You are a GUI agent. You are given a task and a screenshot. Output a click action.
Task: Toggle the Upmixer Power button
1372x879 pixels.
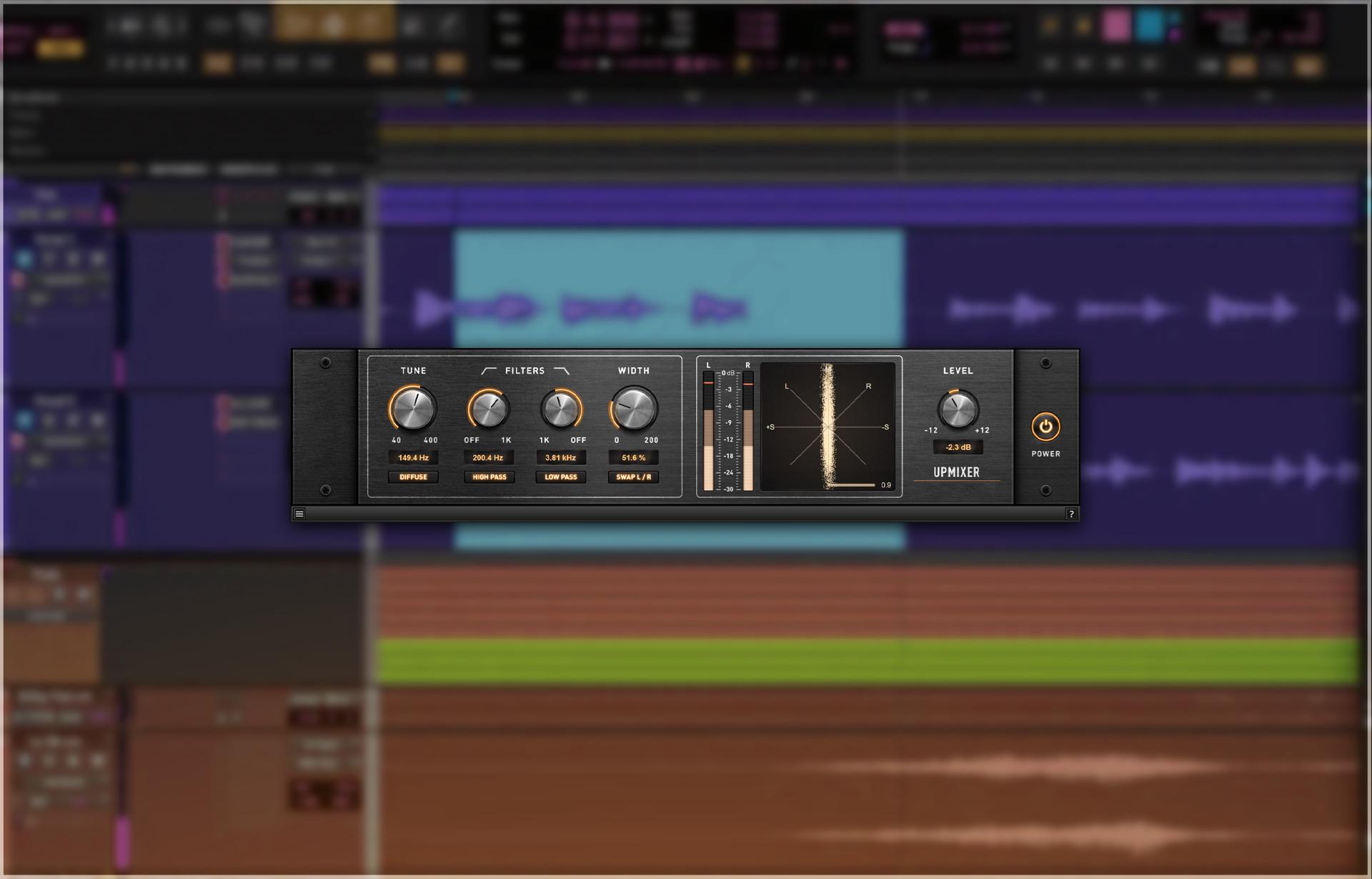[x=1045, y=427]
